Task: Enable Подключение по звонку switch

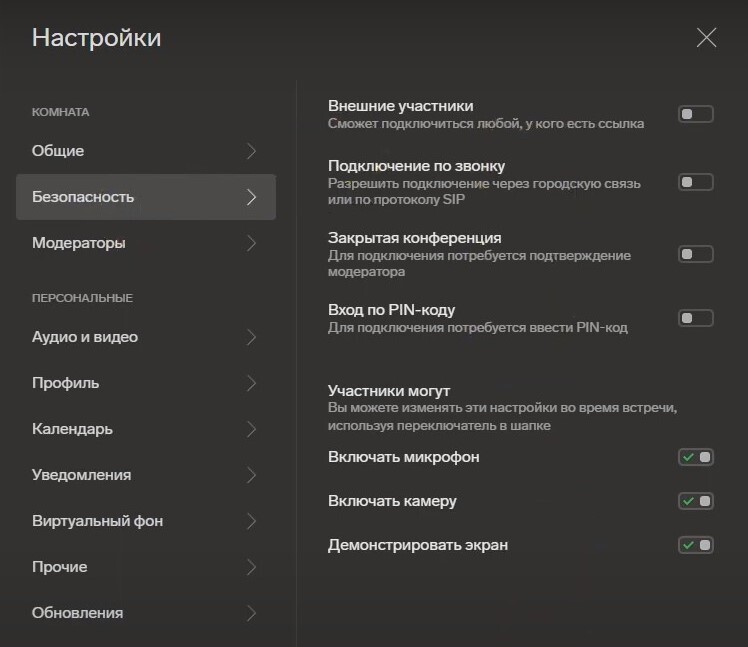Action: pyautogui.click(x=696, y=182)
